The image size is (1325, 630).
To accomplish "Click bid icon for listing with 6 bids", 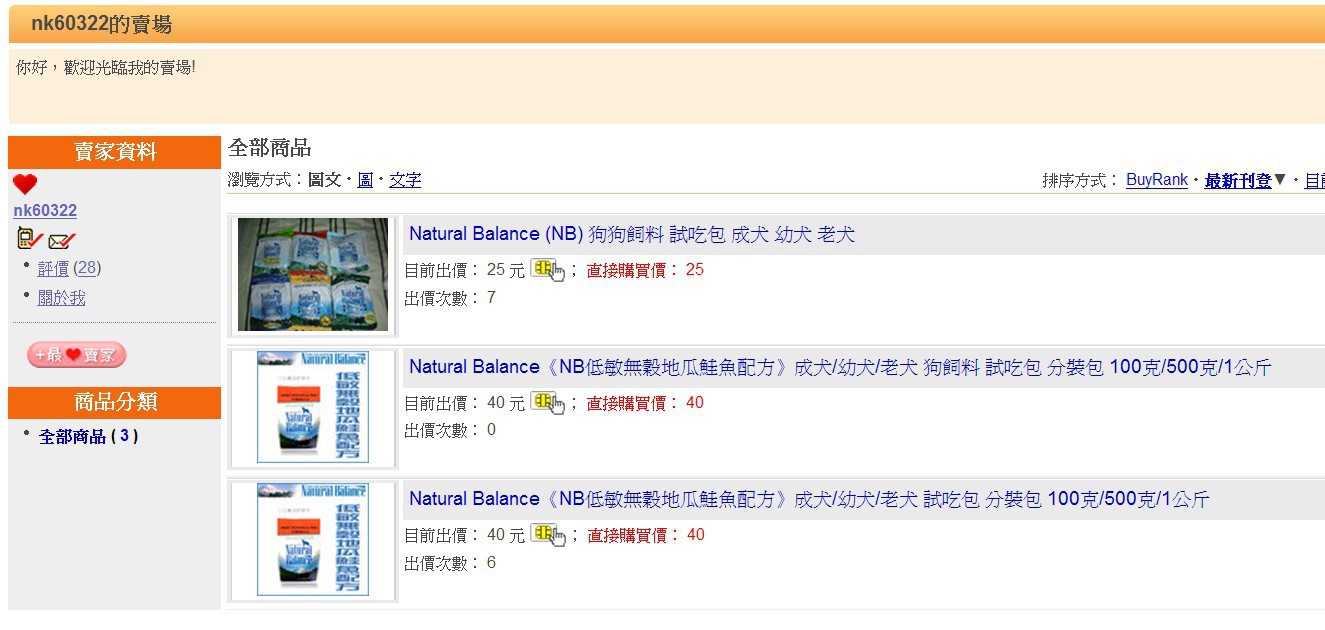I will pos(548,535).
